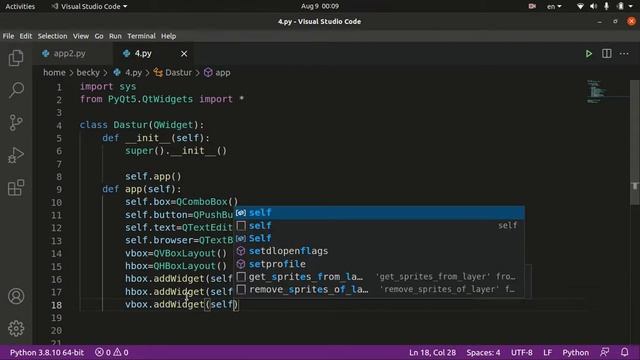
Task: Open the Terminal menu
Action: tap(141, 36)
